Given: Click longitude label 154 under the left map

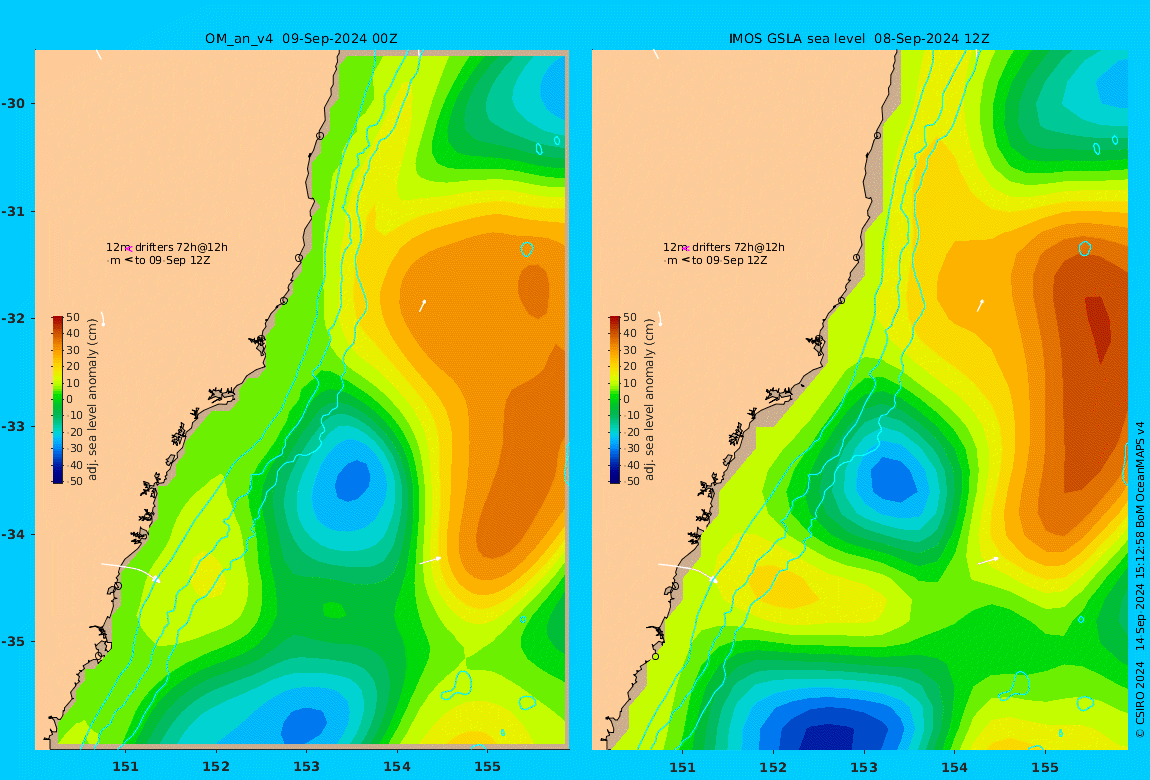Looking at the screenshot, I should [x=397, y=767].
